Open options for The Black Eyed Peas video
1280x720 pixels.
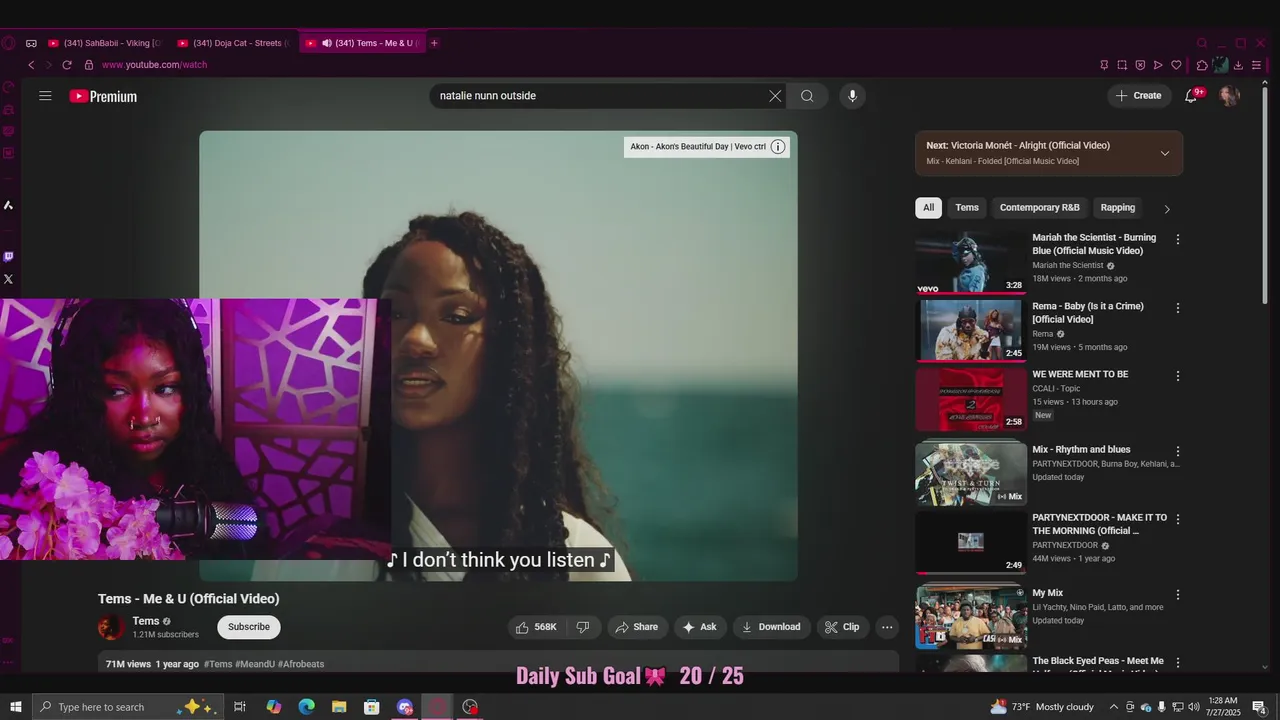pyautogui.click(x=1178, y=662)
